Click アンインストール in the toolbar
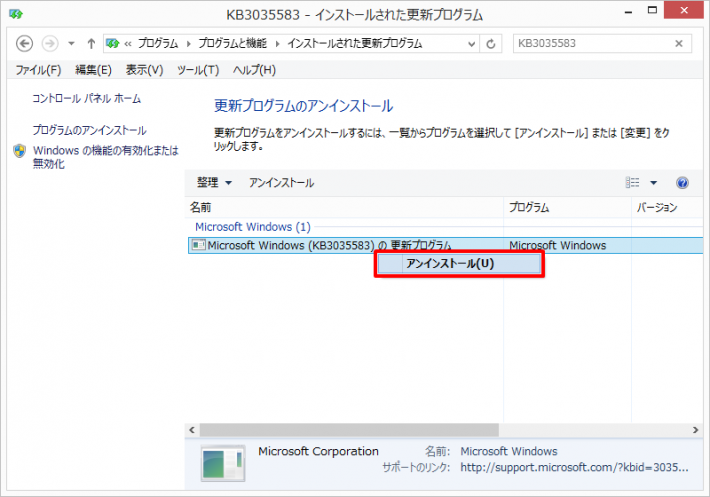 coord(281,182)
